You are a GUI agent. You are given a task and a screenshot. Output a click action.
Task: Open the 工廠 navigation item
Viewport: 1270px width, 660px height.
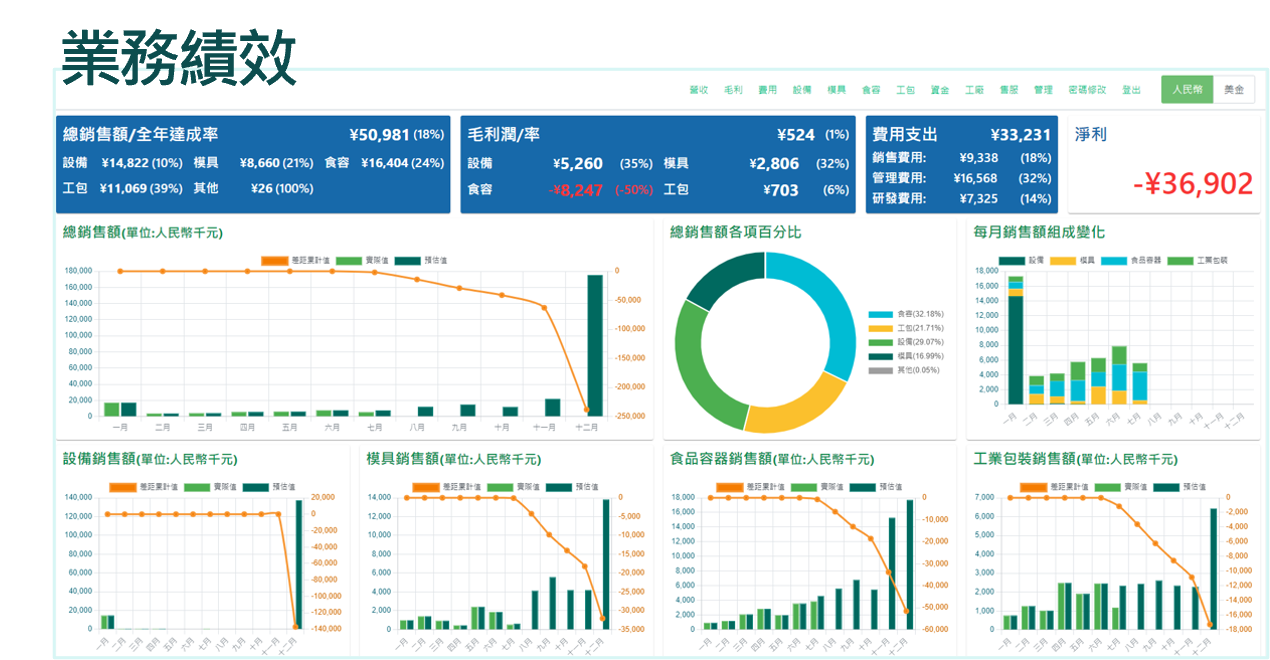point(973,89)
